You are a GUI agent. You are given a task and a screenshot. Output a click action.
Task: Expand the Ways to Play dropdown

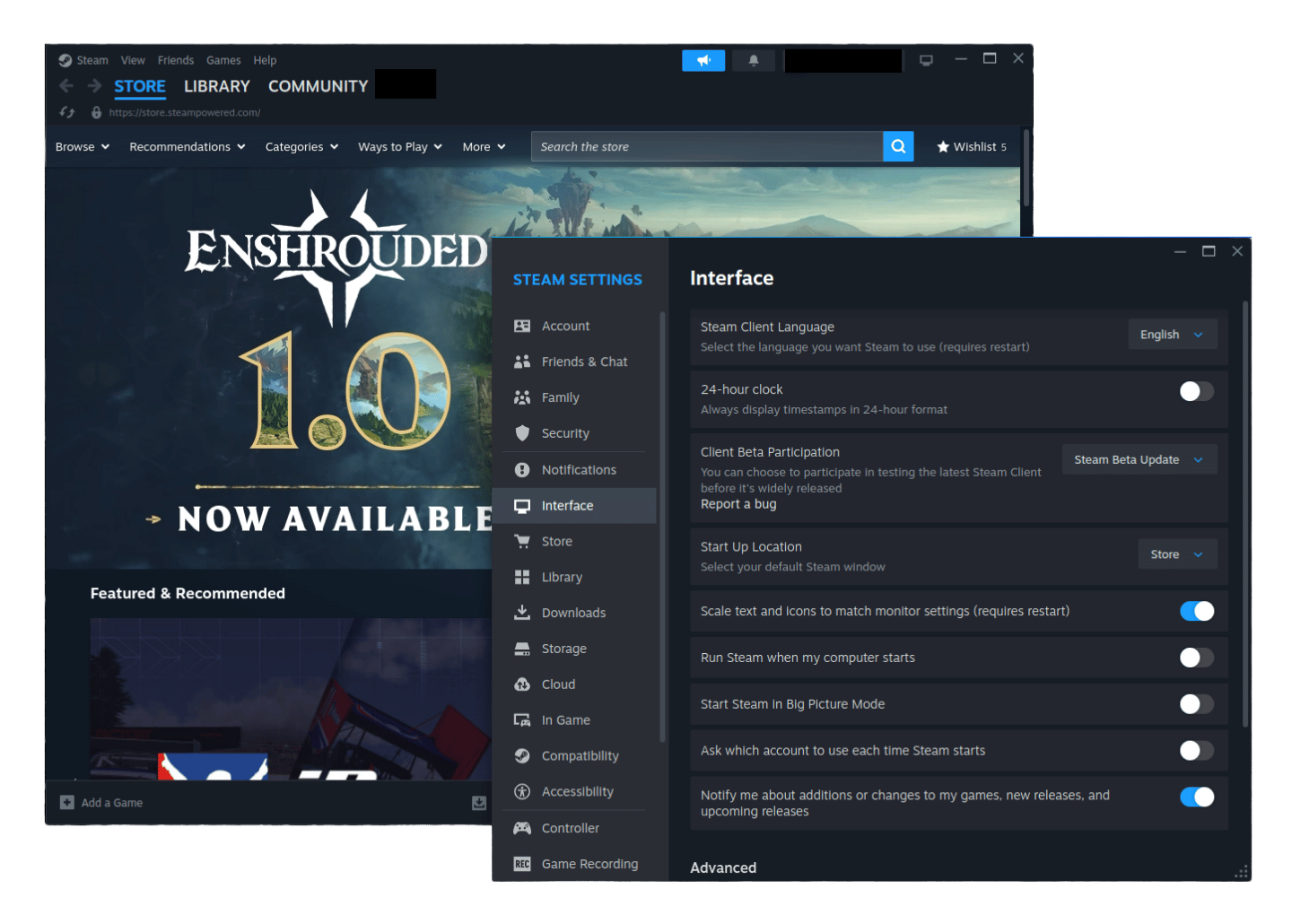(400, 146)
